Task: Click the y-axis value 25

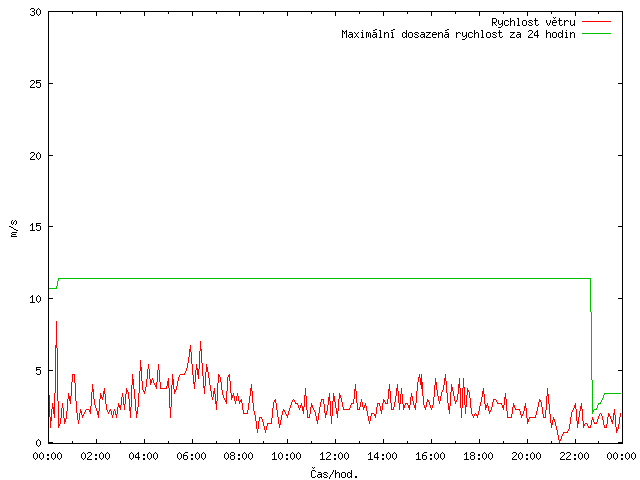Action: (x=36, y=84)
